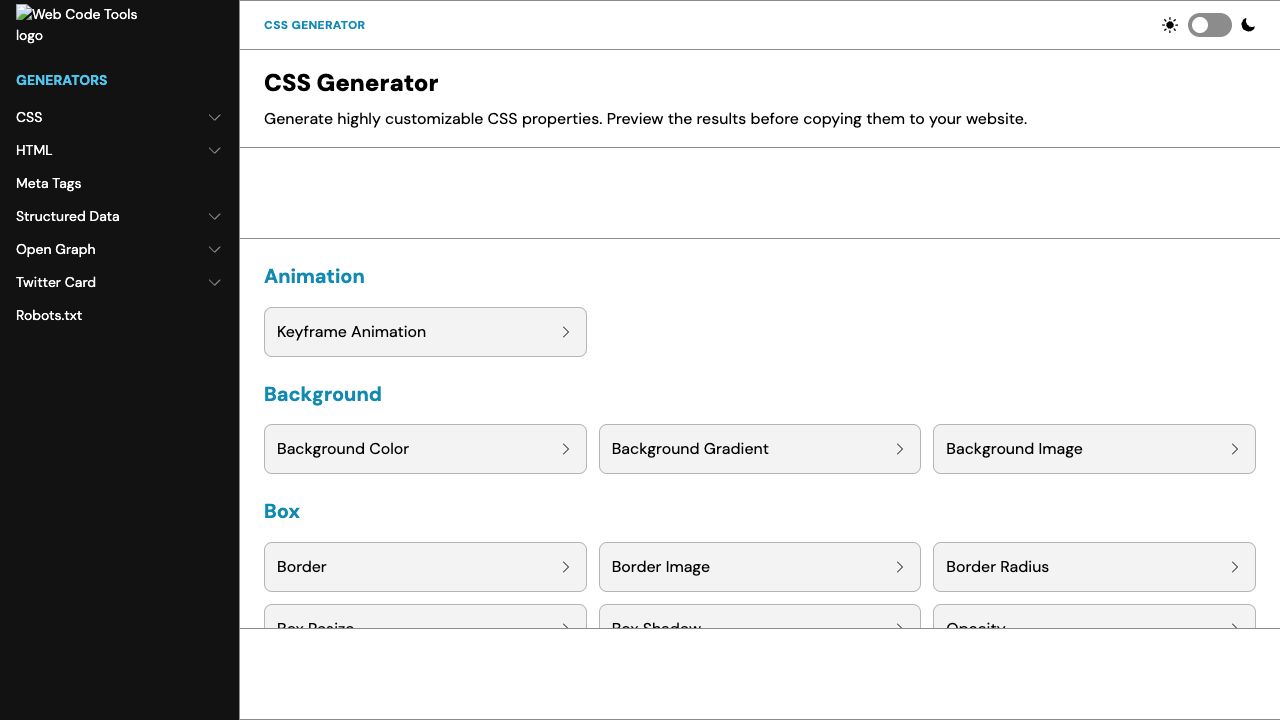
Task: Click the chevron on Border Radius card
Action: point(1234,567)
